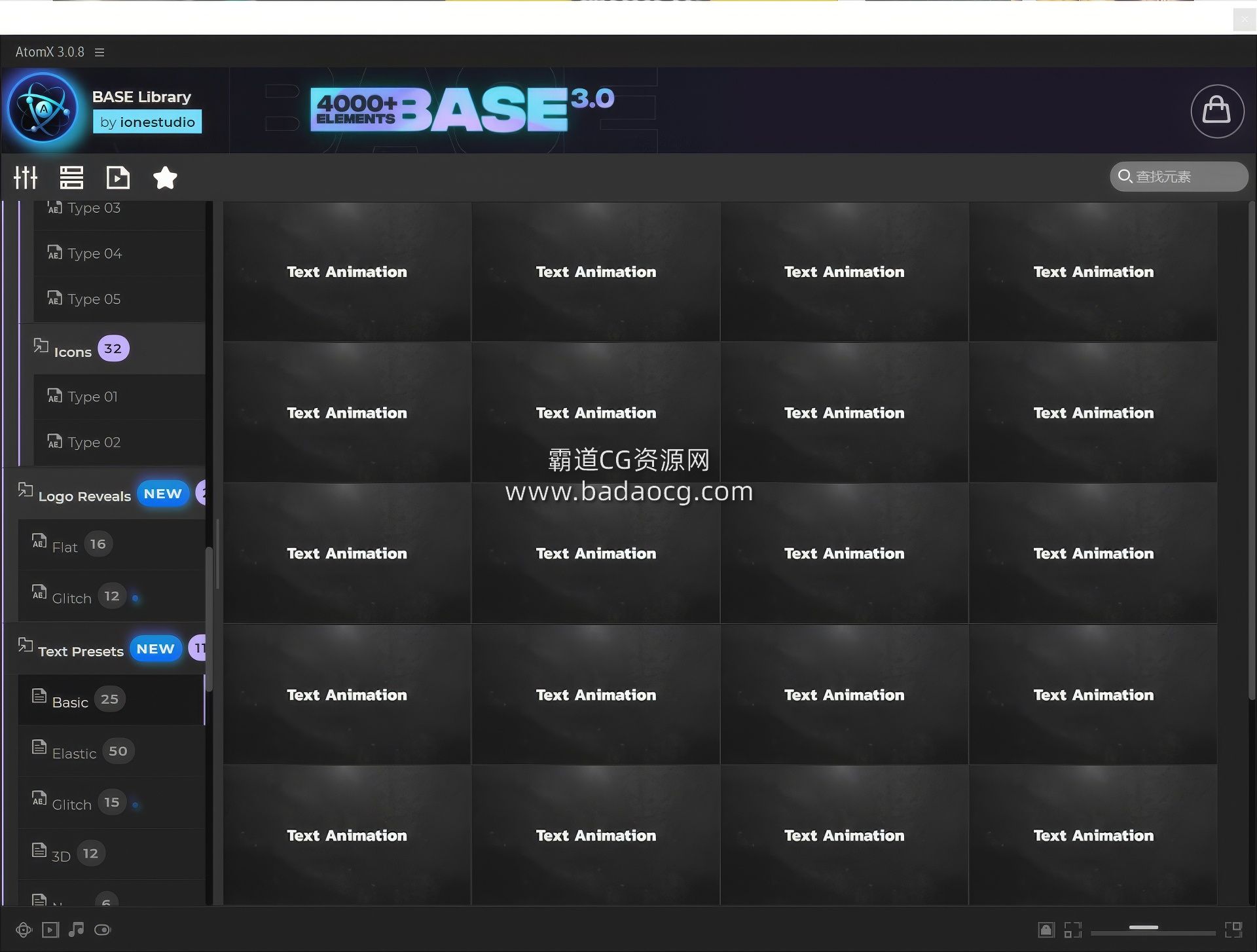Open Type 02 under Icons

click(119, 443)
